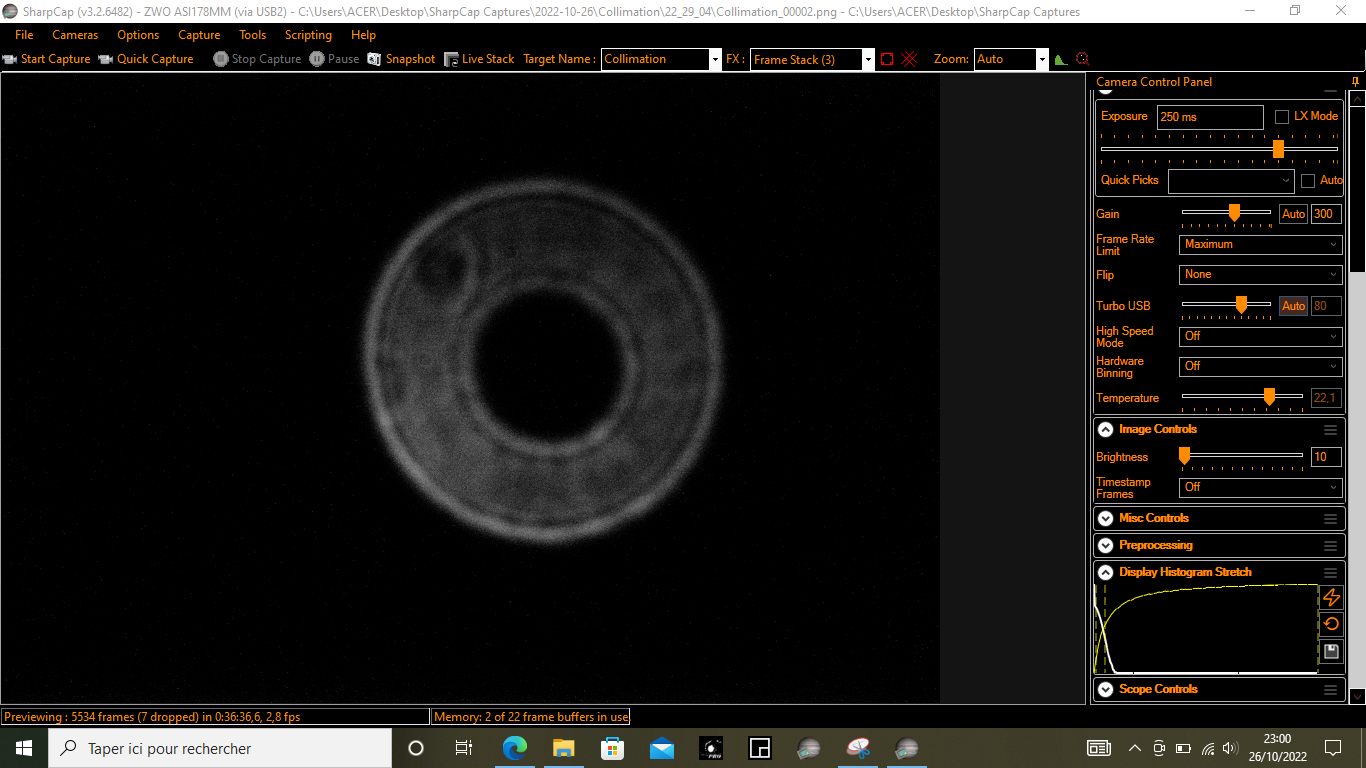Click the red selection area icon in toolbar
This screenshot has width=1366, height=768.
887,59
